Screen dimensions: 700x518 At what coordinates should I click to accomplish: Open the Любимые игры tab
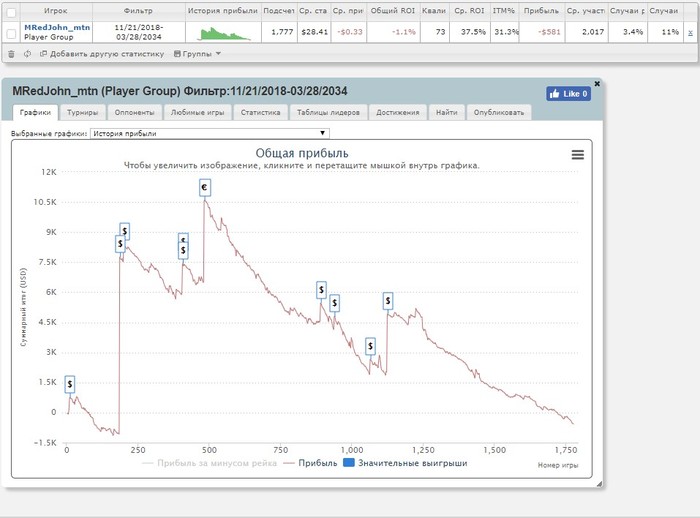tap(197, 113)
